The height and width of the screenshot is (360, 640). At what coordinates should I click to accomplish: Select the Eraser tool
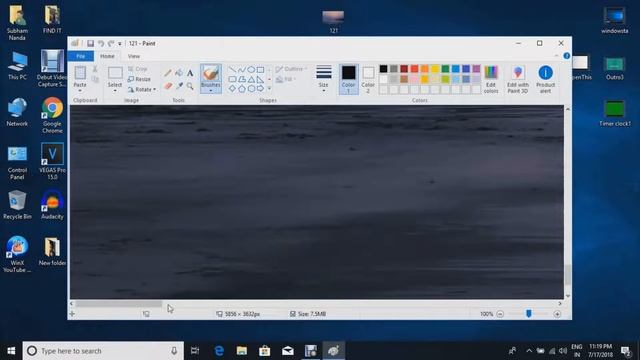click(x=168, y=86)
